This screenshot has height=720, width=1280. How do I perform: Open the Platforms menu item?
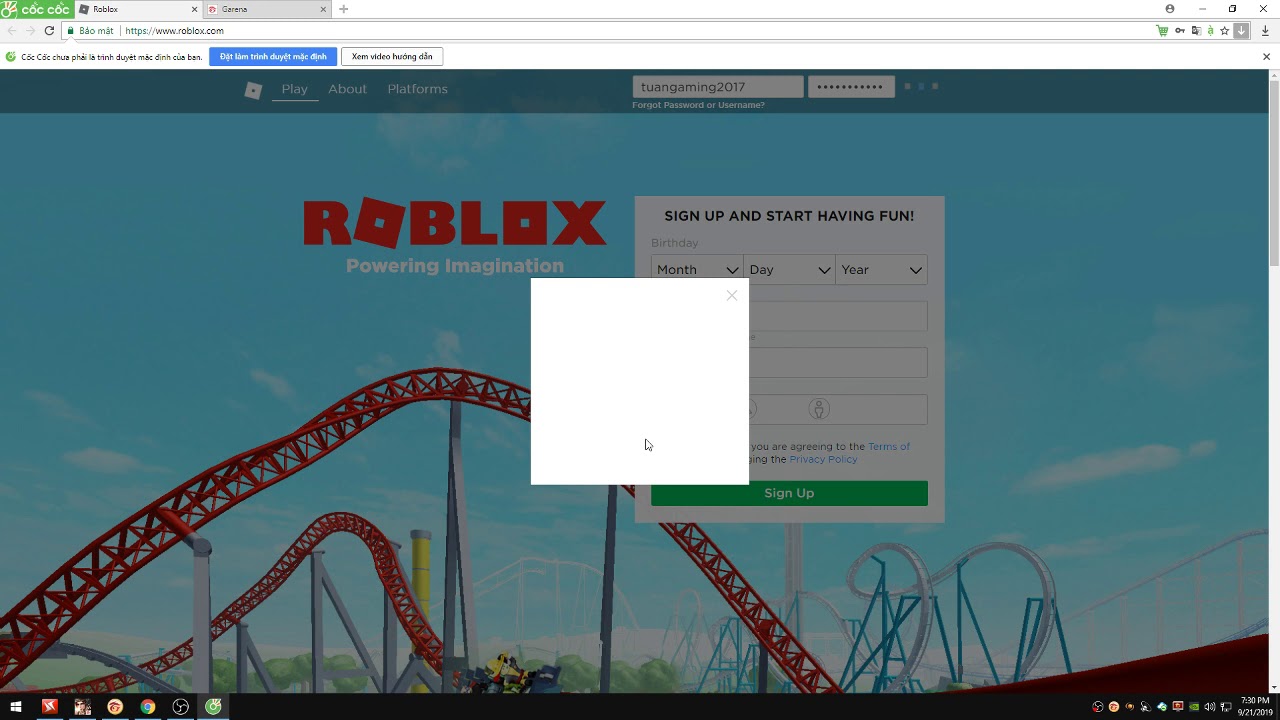[417, 89]
